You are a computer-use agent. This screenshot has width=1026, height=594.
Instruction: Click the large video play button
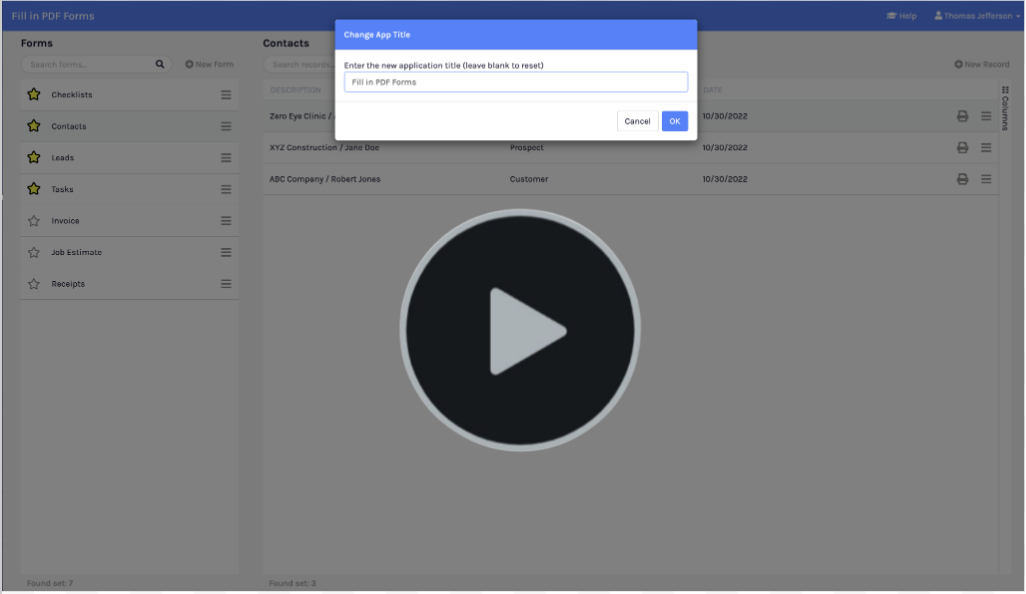click(x=519, y=330)
